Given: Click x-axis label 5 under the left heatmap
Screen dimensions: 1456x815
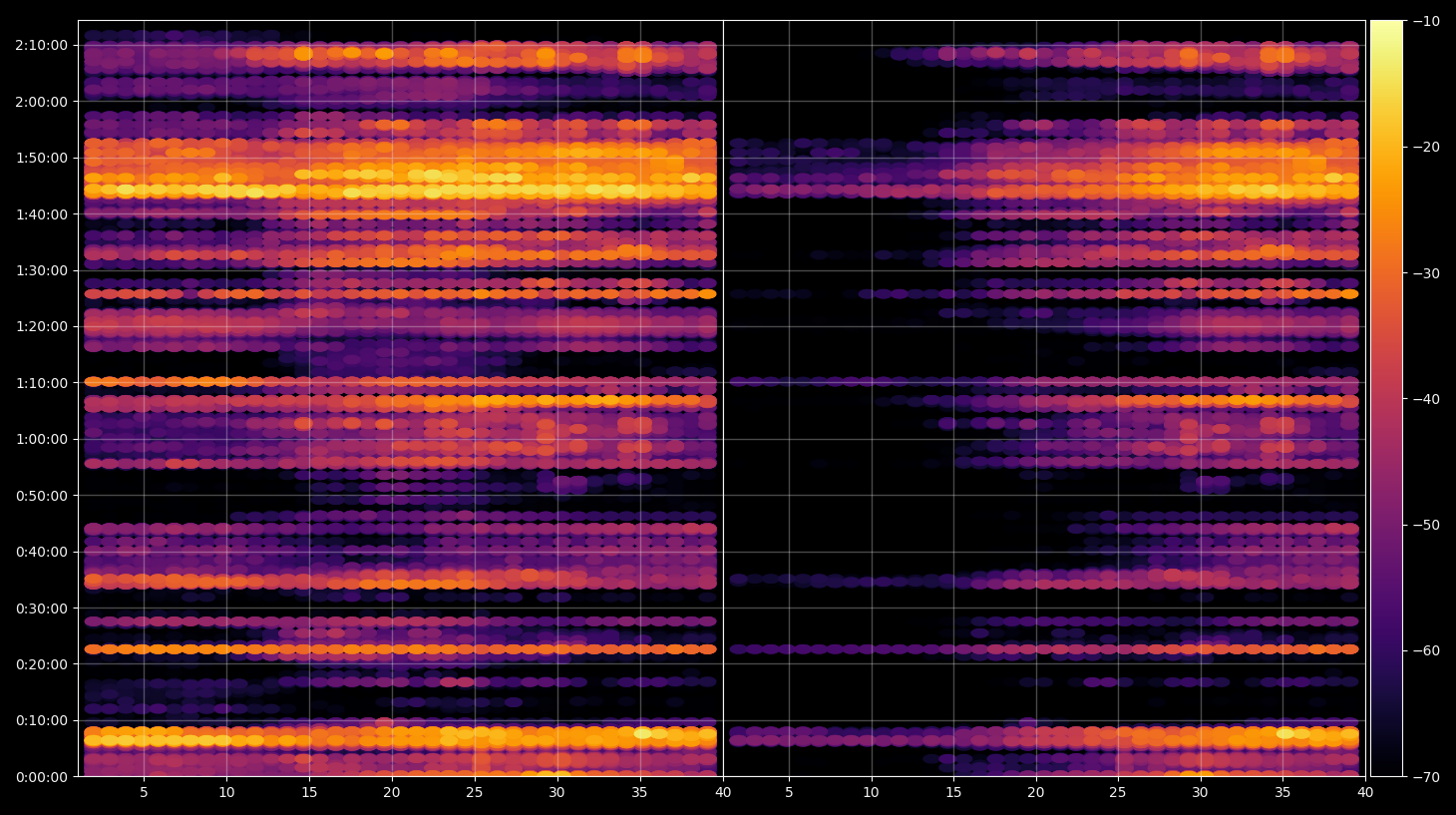Looking at the screenshot, I should [x=144, y=793].
